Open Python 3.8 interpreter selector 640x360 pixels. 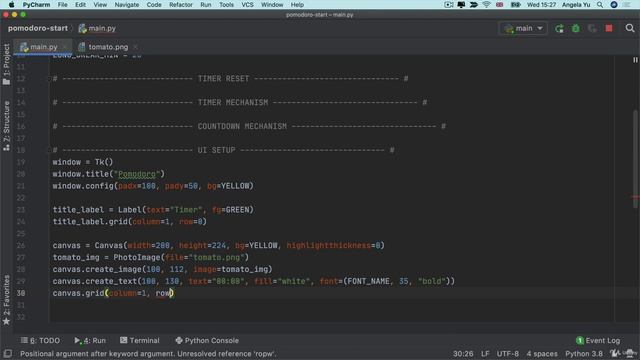[x=584, y=353]
